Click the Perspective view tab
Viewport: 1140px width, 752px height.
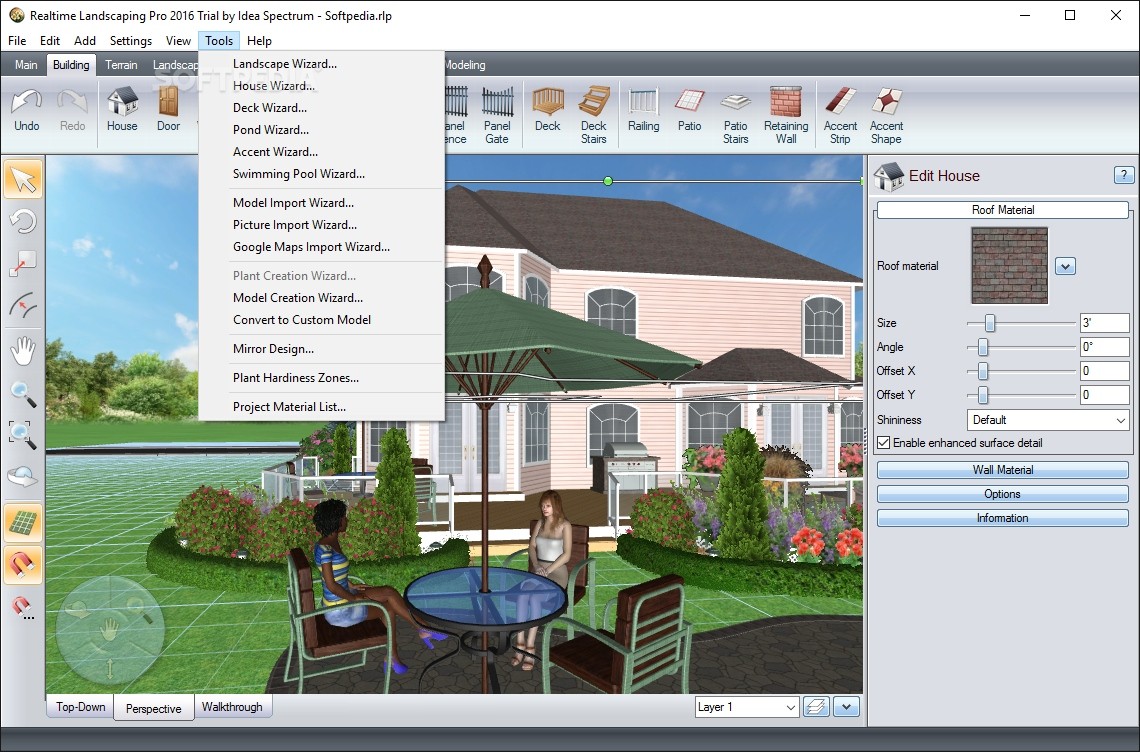coord(153,708)
